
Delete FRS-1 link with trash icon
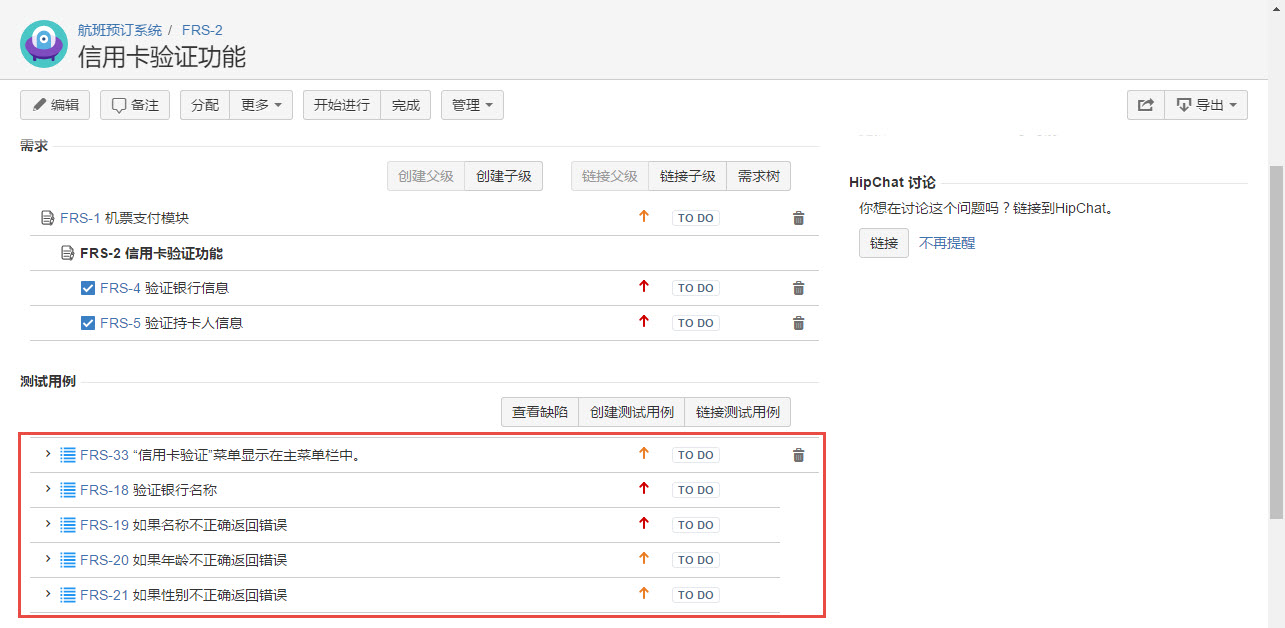click(x=798, y=218)
